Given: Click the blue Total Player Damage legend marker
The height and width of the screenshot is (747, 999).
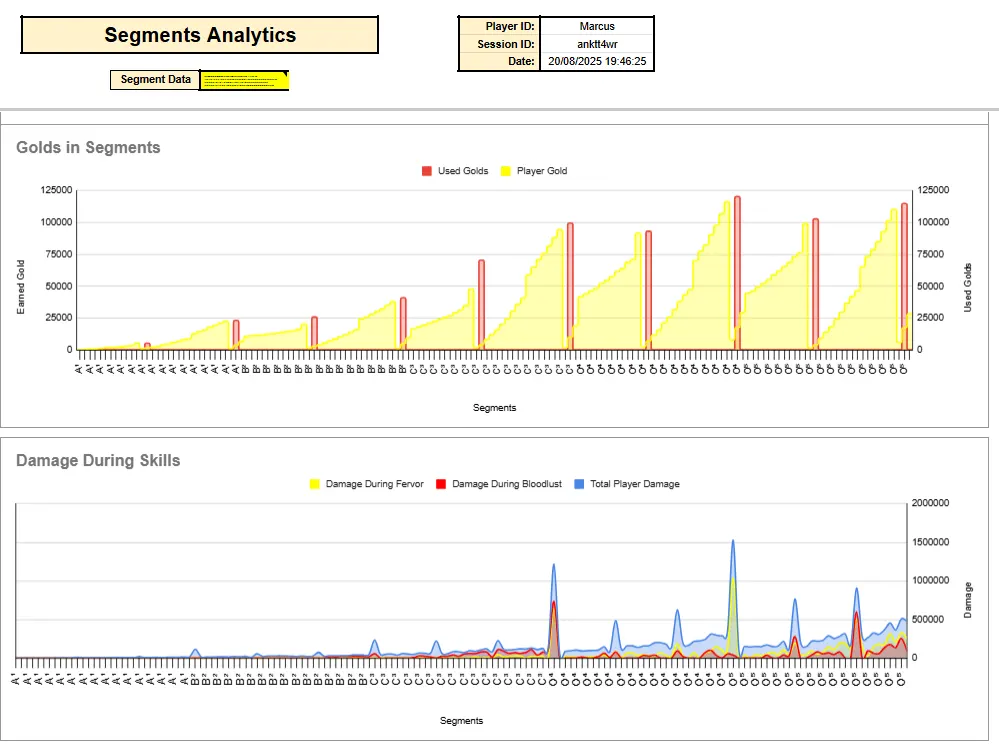Looking at the screenshot, I should click(x=581, y=484).
